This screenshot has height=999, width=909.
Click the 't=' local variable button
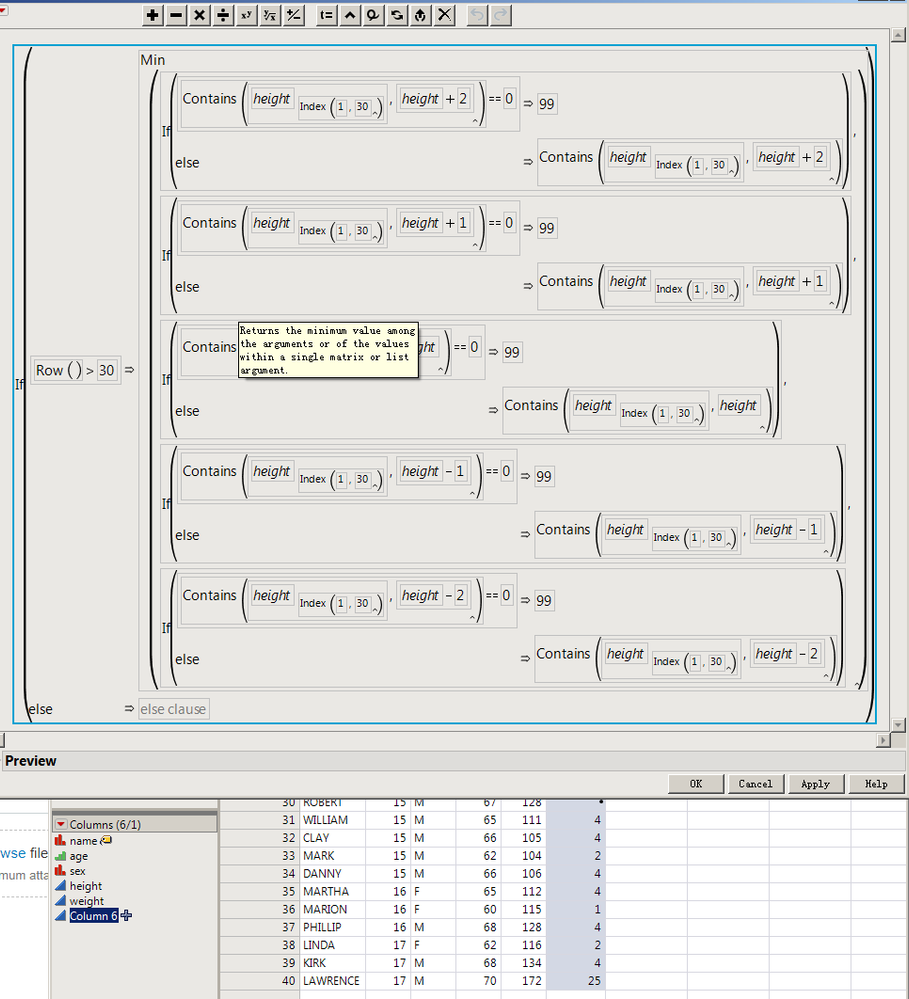click(x=327, y=15)
